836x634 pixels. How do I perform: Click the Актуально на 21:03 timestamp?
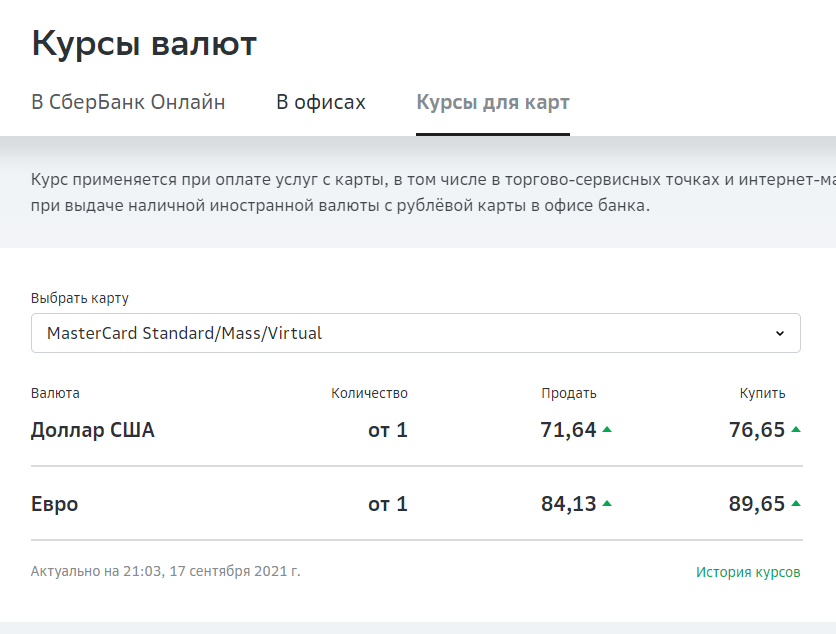click(x=166, y=572)
